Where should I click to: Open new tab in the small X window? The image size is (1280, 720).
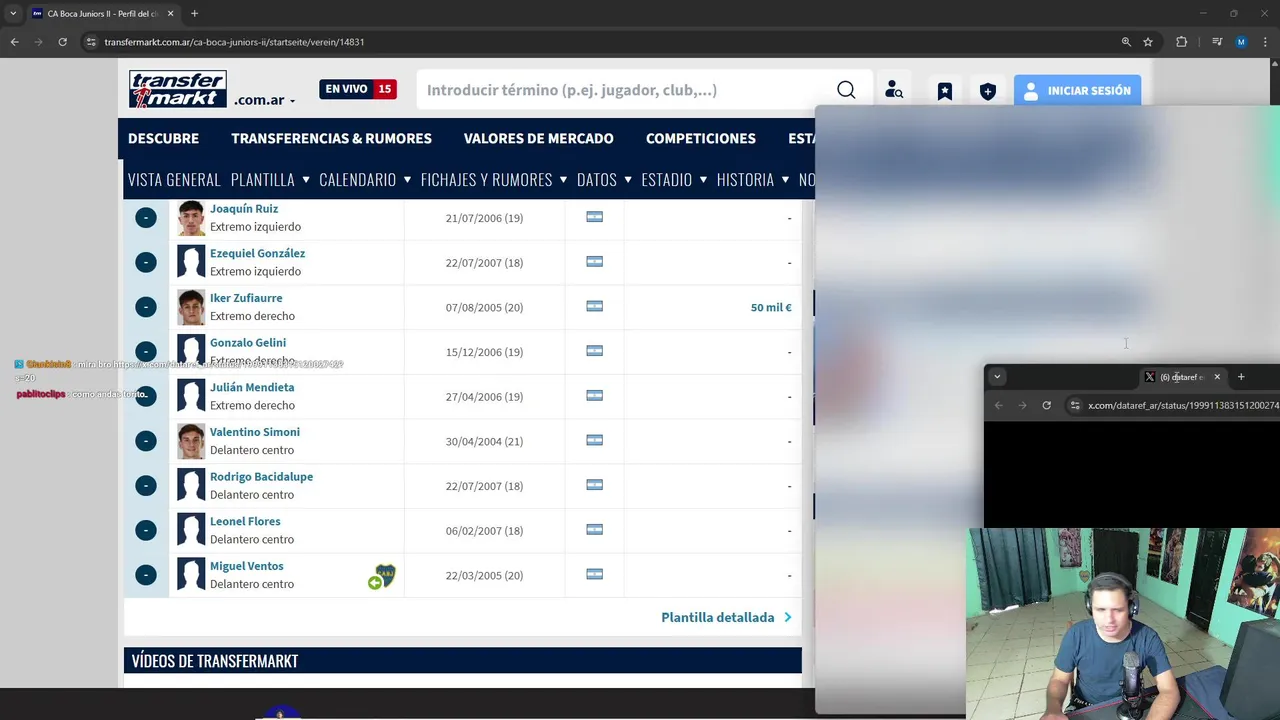[x=1241, y=377]
